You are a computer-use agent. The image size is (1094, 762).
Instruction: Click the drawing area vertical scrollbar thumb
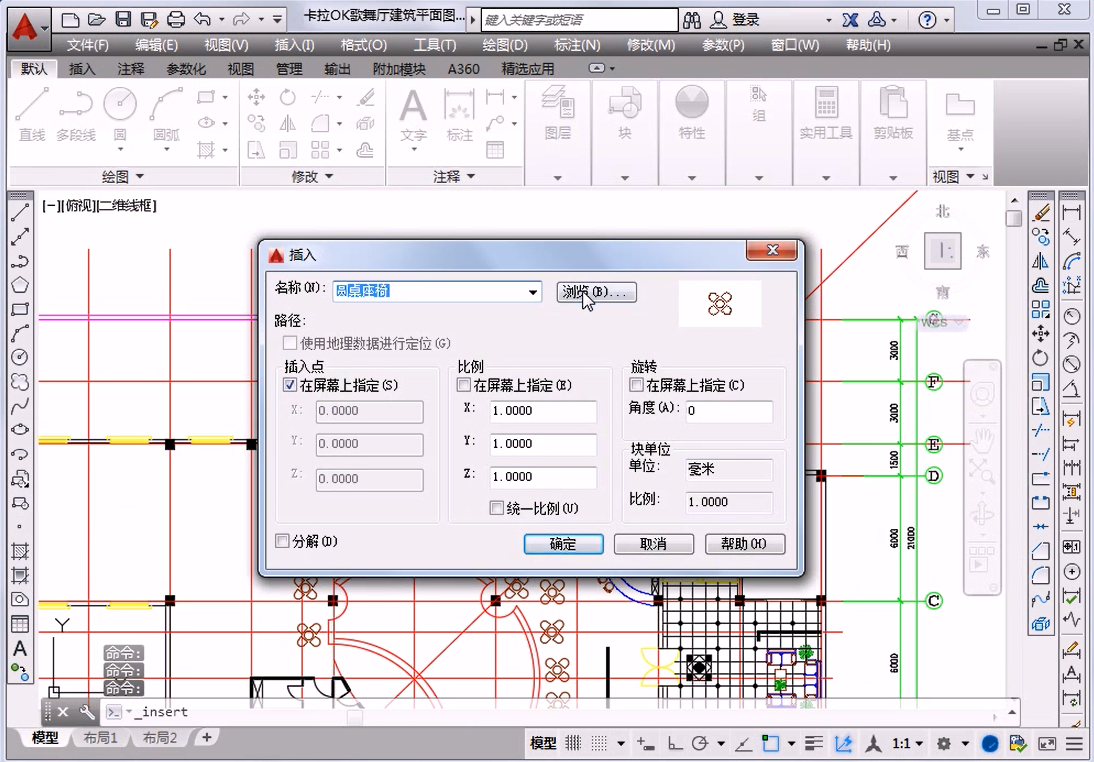(1014, 218)
